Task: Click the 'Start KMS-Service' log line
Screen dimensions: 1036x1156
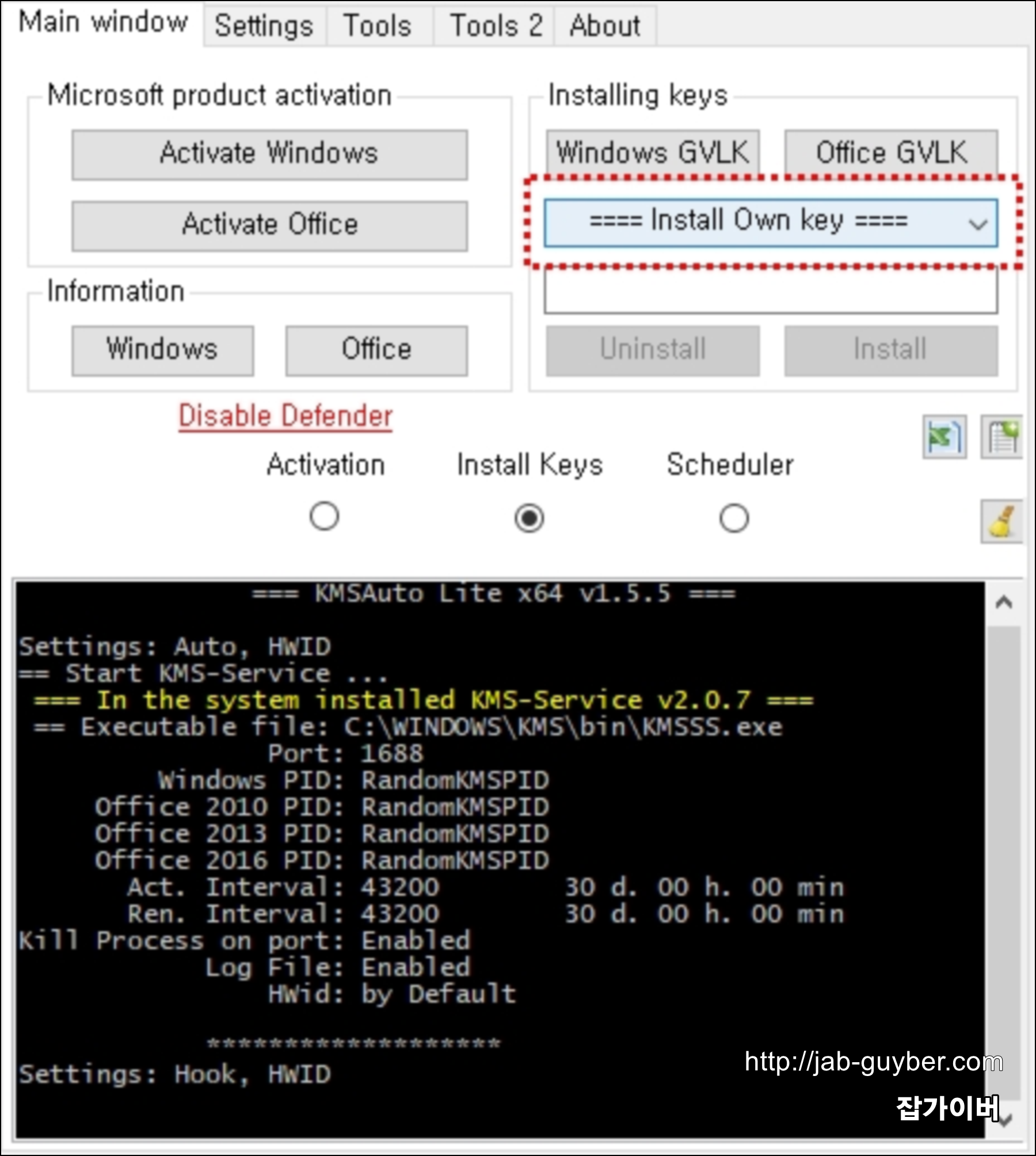Action: [x=203, y=673]
